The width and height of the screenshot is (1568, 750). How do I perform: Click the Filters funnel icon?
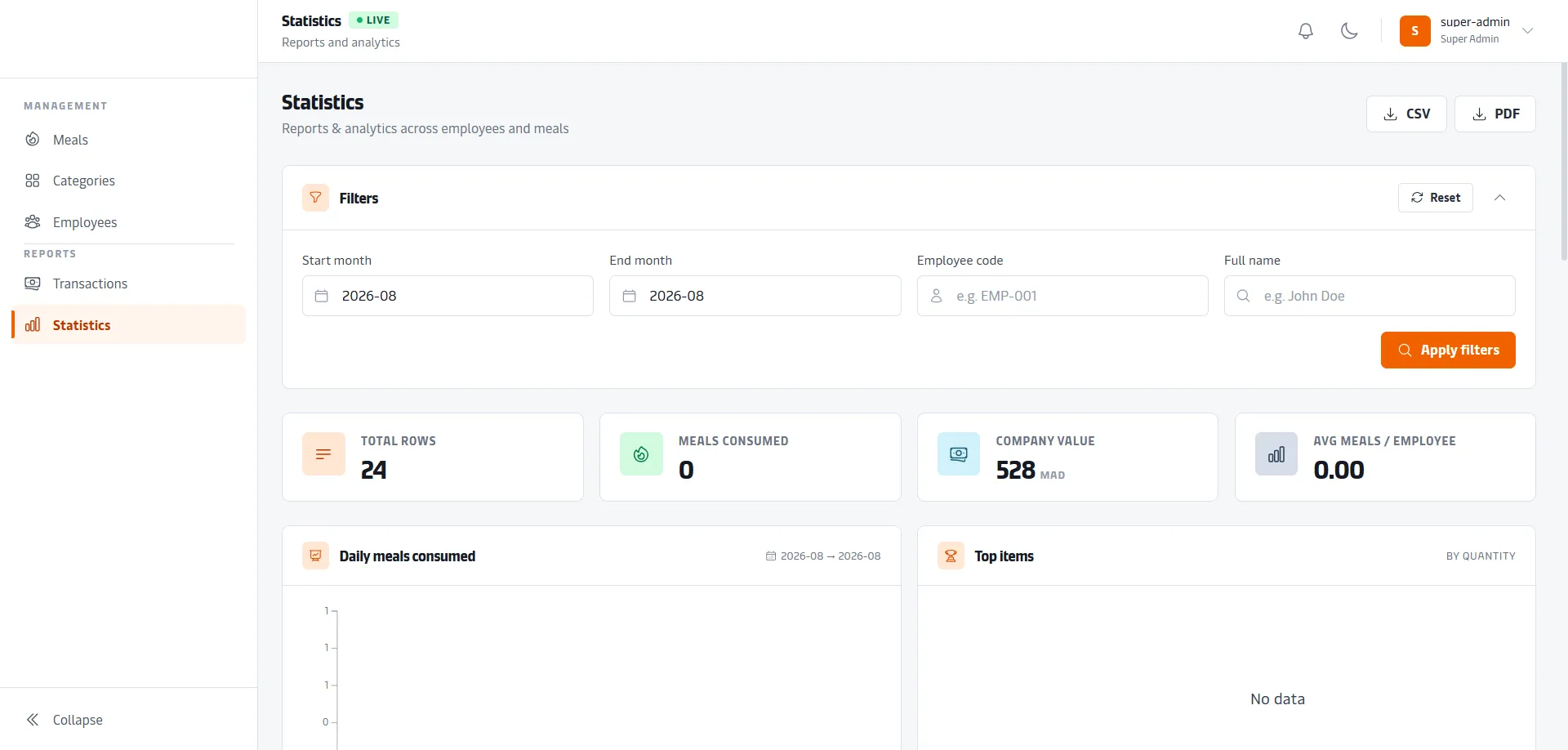click(x=315, y=198)
